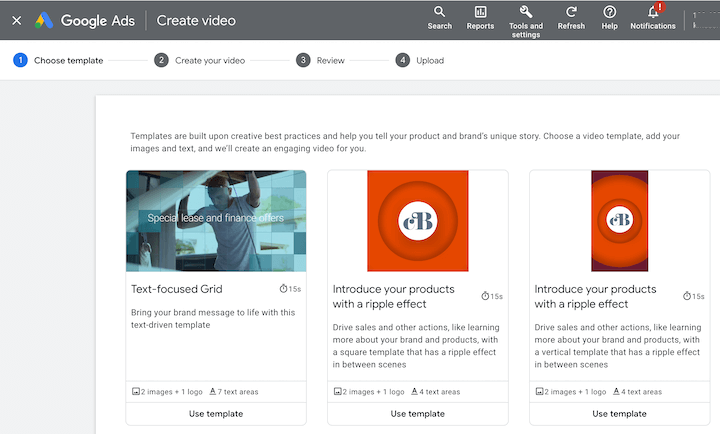Viewport: 720px width, 434px height.
Task: Click the vertical ripple template thumbnail
Action: 619,221
